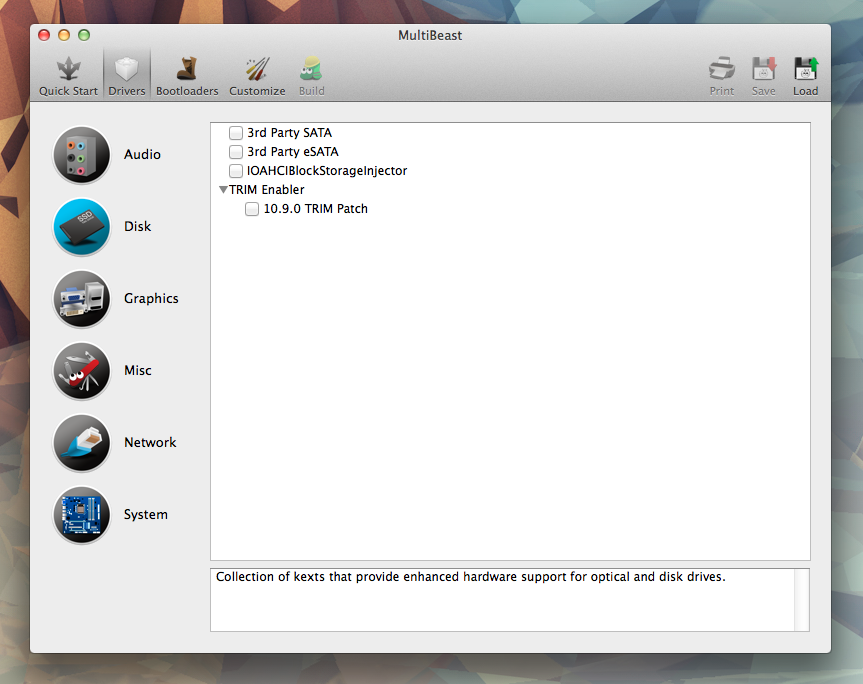Select the Quick Start toolbar icon

tap(67, 70)
